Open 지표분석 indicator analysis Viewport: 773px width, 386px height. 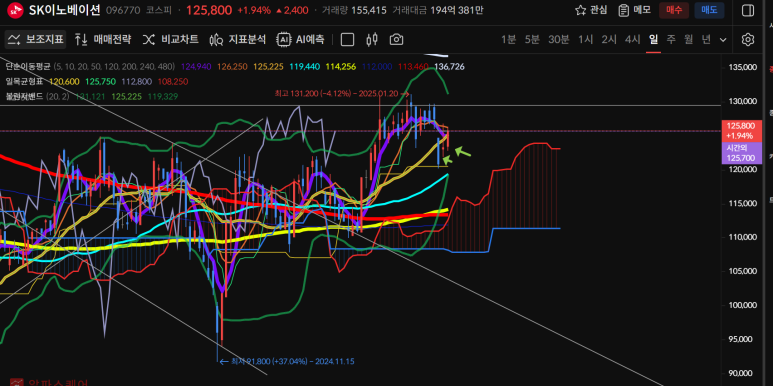point(238,39)
